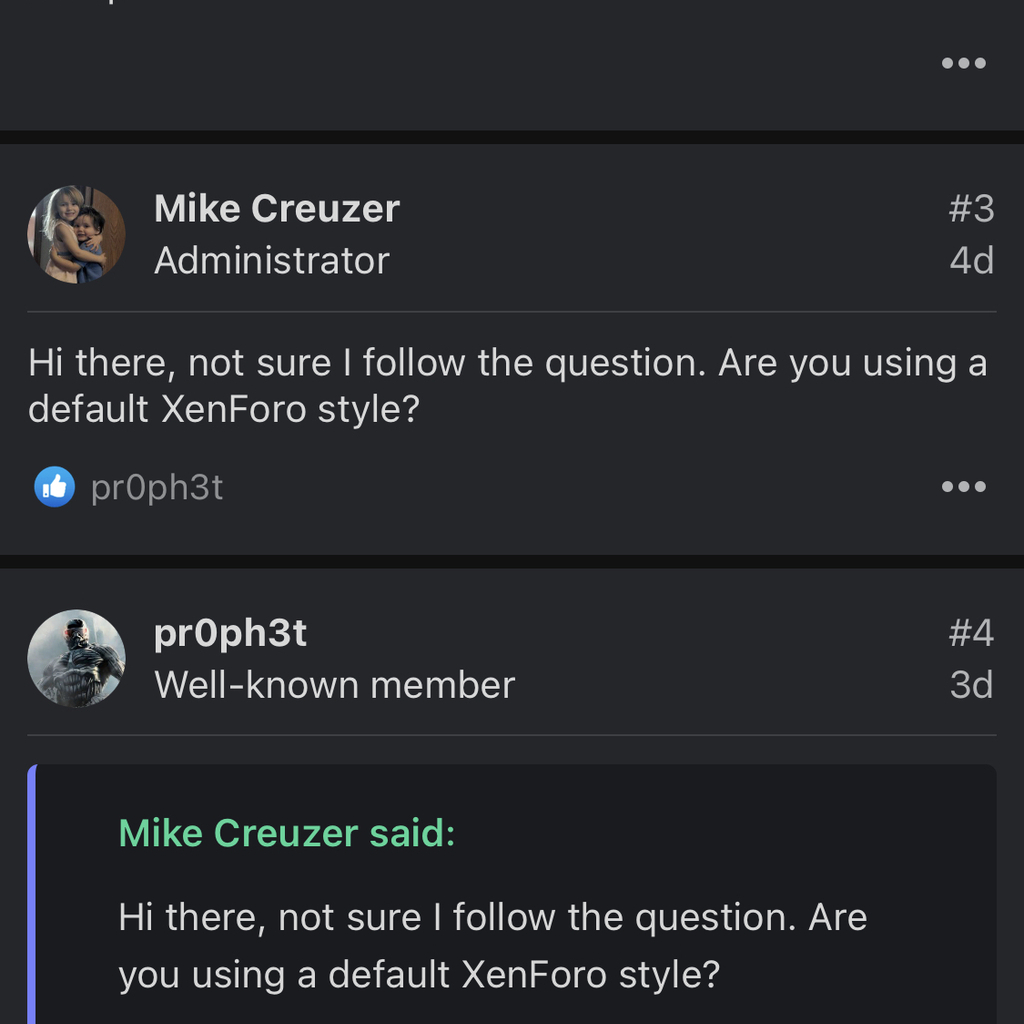Viewport: 1024px width, 1024px height.
Task: Click the blue thumbs-up like reaction icon
Action: click(x=54, y=487)
